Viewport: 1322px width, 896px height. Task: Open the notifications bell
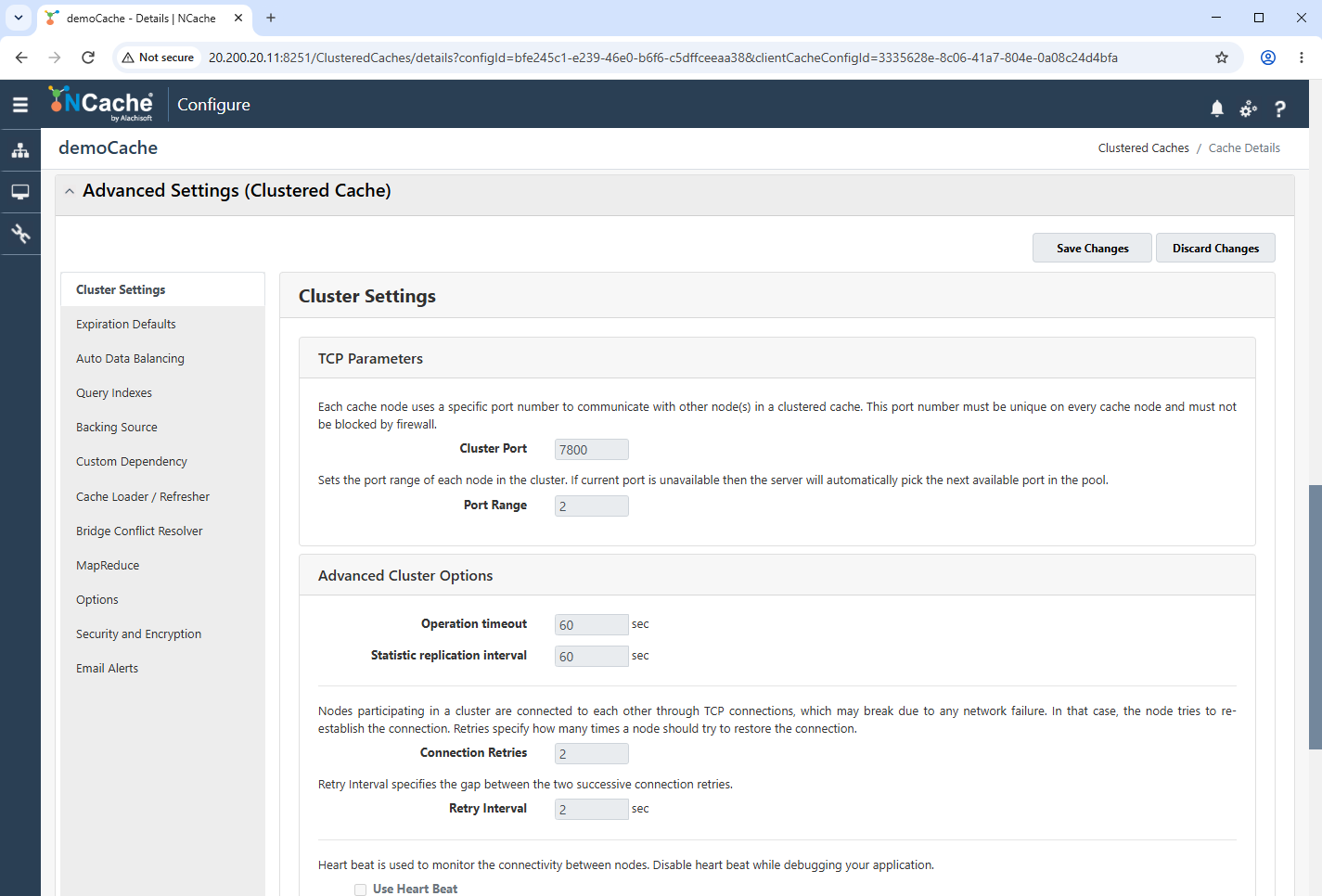1217,109
